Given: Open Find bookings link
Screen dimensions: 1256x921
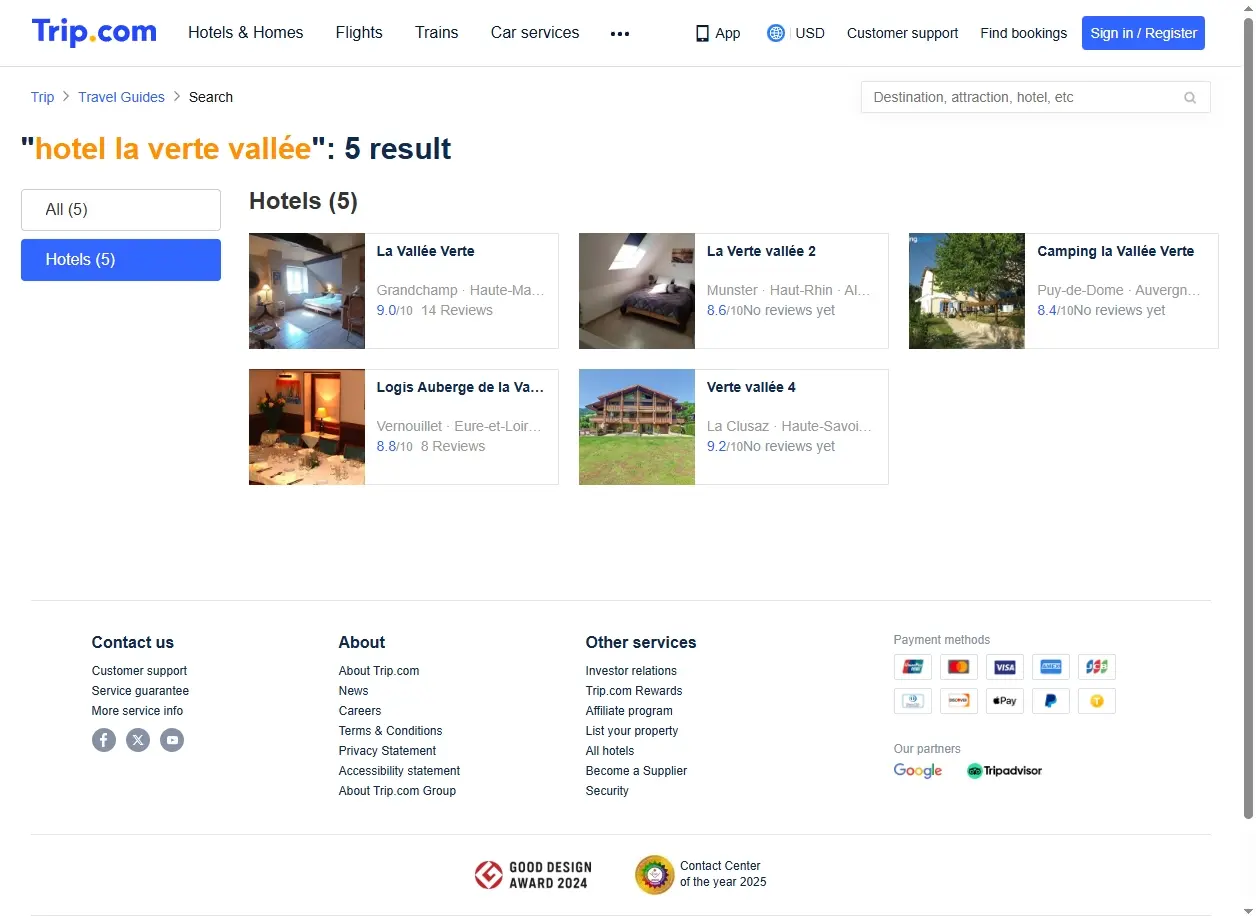Looking at the screenshot, I should (x=1023, y=33).
